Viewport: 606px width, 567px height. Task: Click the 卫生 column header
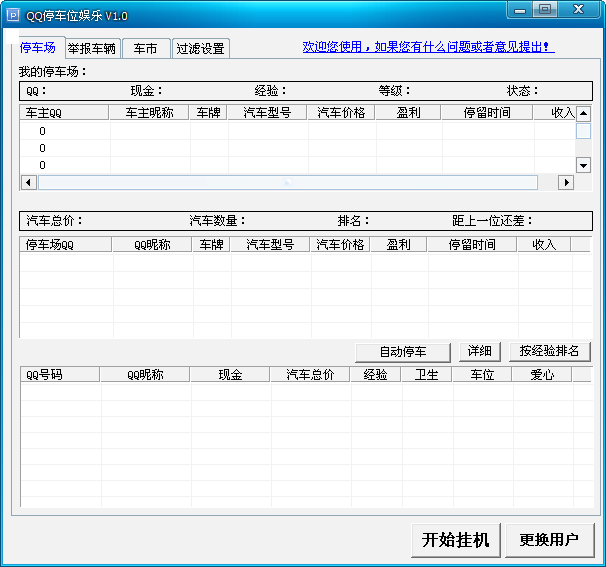427,374
